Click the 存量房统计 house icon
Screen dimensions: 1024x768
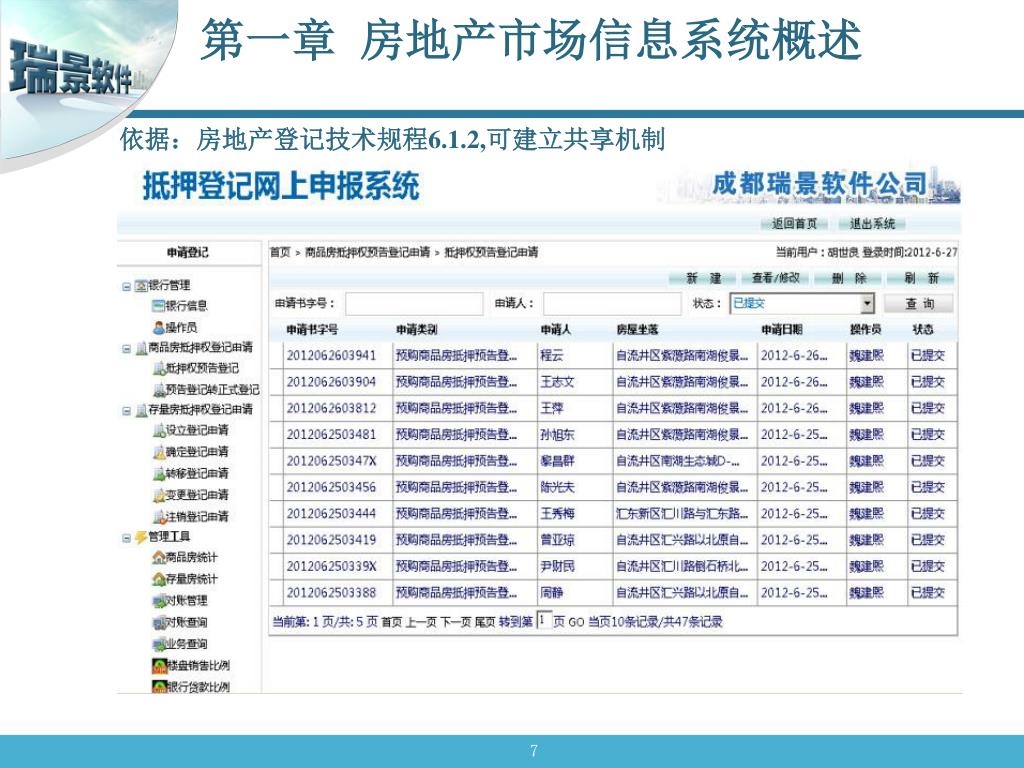click(x=158, y=579)
